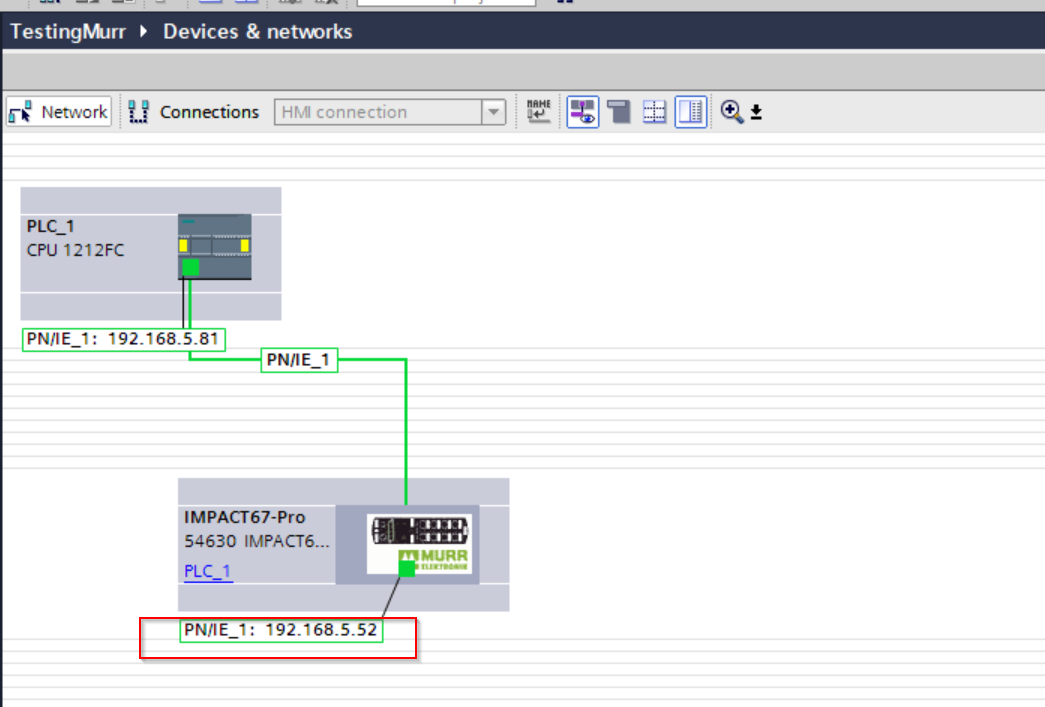Click the zoom magnifier icon
This screenshot has width=1045, height=707.
[x=732, y=111]
